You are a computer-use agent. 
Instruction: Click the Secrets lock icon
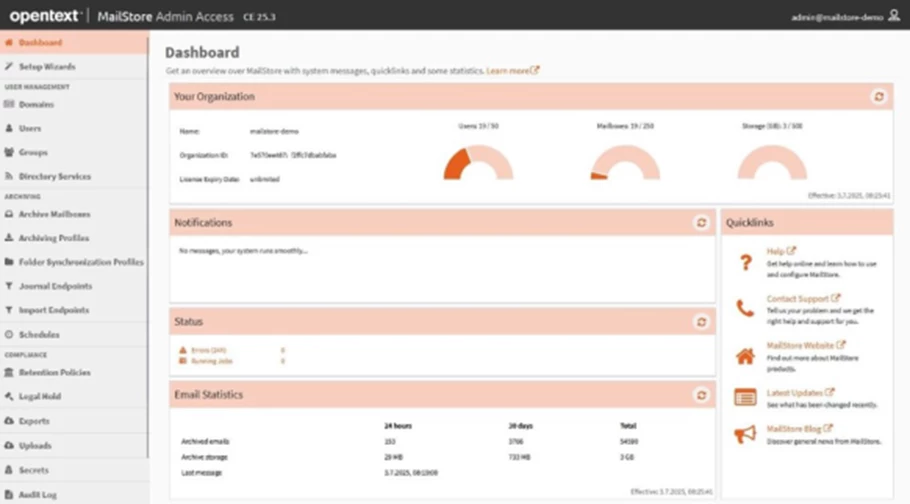(9, 470)
